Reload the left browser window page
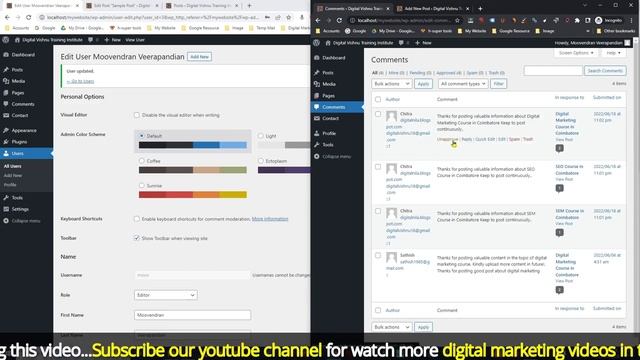Viewport: 640px width, 360px height. 28,18
